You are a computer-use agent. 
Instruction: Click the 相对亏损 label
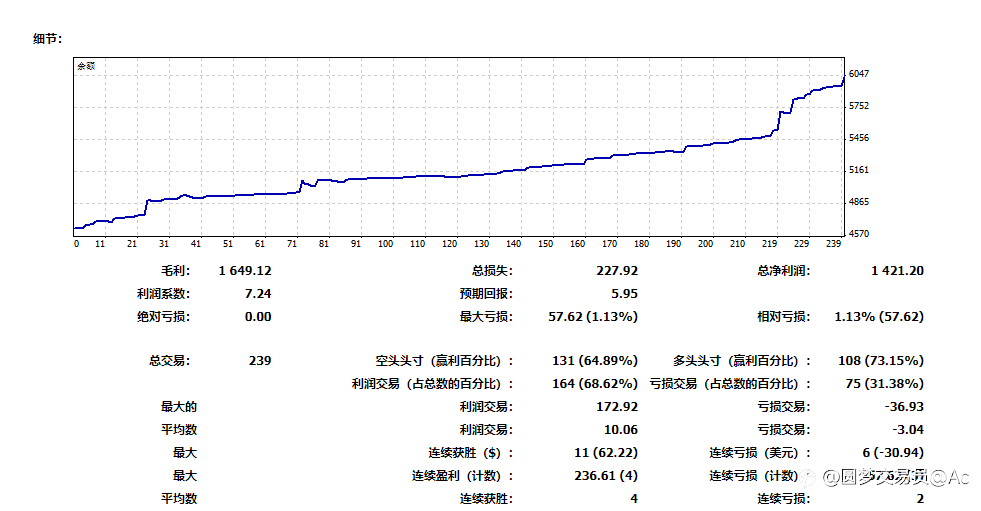click(x=784, y=317)
